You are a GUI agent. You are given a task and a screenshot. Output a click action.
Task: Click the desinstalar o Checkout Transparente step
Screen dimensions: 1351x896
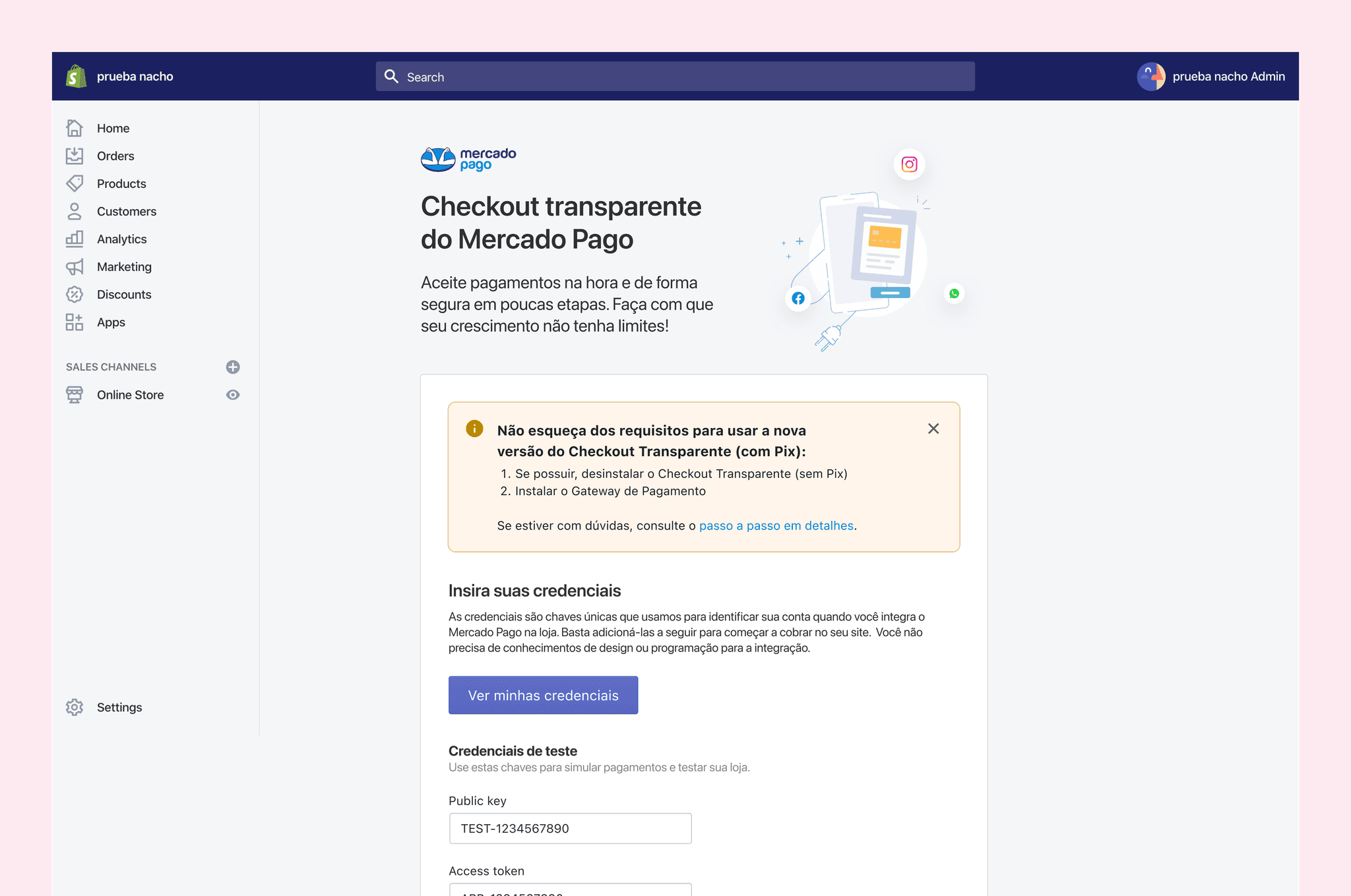[x=681, y=473]
